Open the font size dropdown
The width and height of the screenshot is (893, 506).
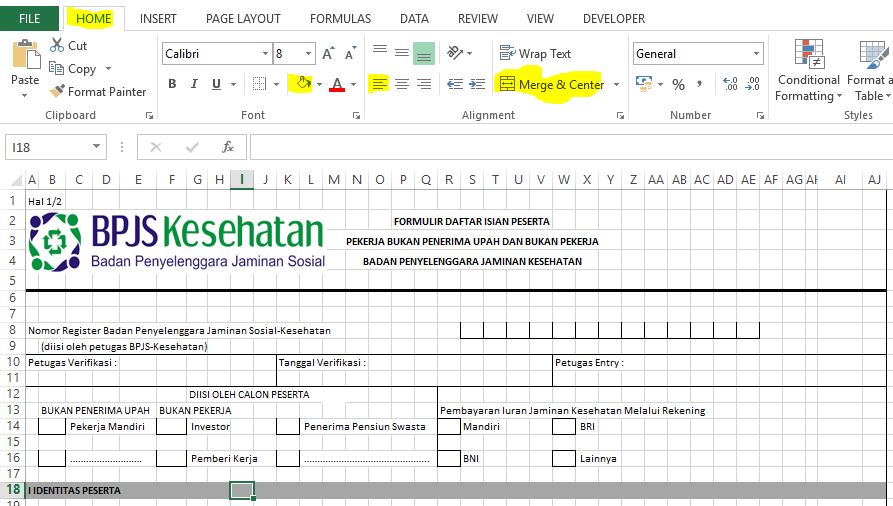pyautogui.click(x=308, y=54)
